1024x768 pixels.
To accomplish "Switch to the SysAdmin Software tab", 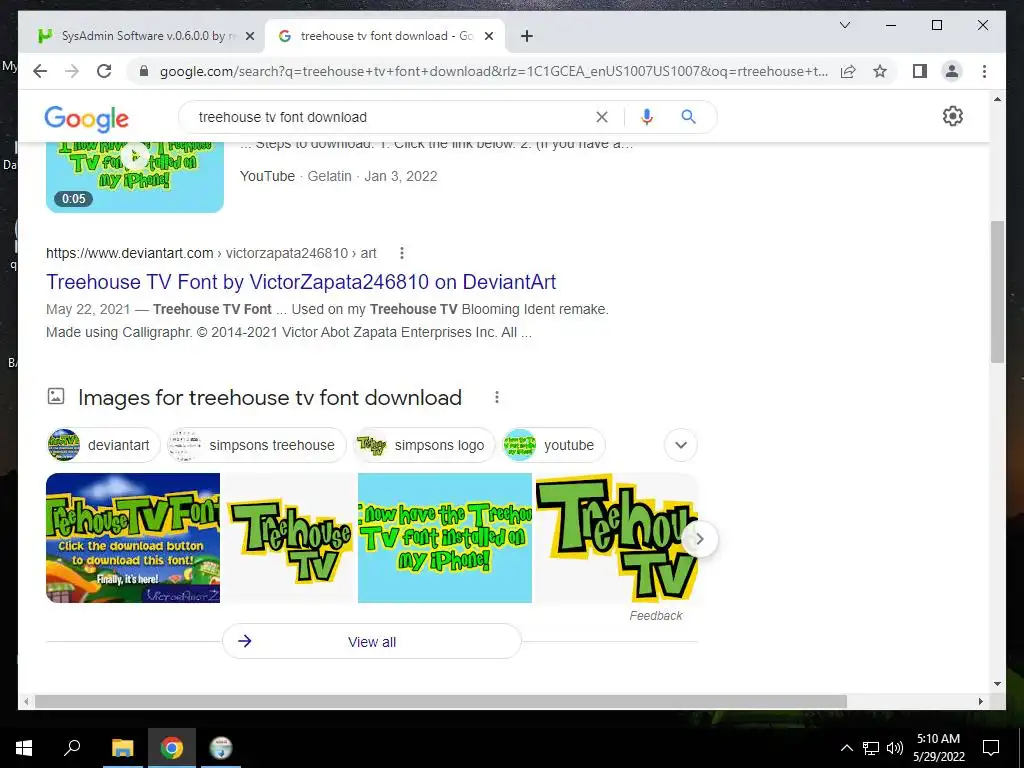I will coord(142,36).
